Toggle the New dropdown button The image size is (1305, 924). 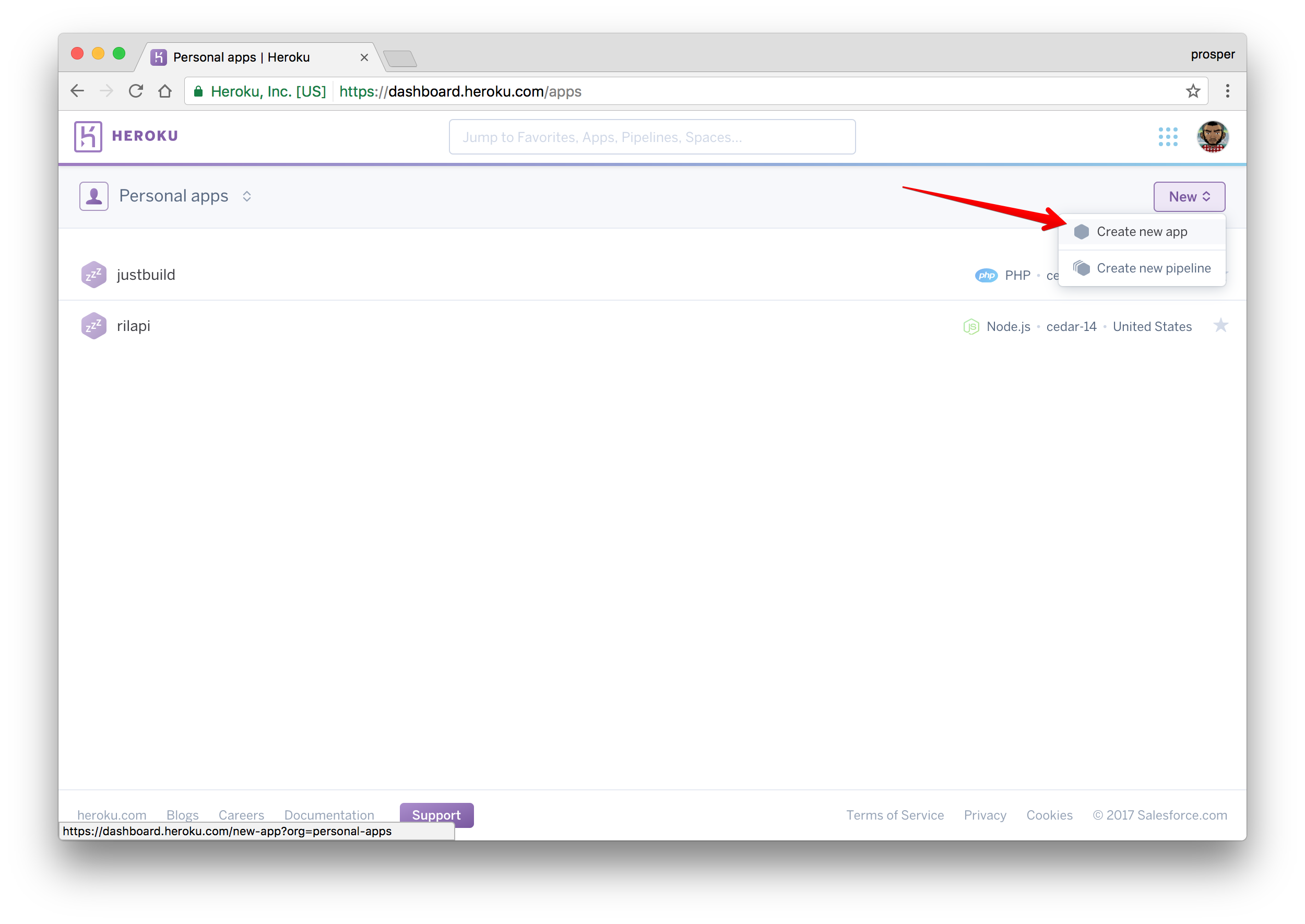1189,197
